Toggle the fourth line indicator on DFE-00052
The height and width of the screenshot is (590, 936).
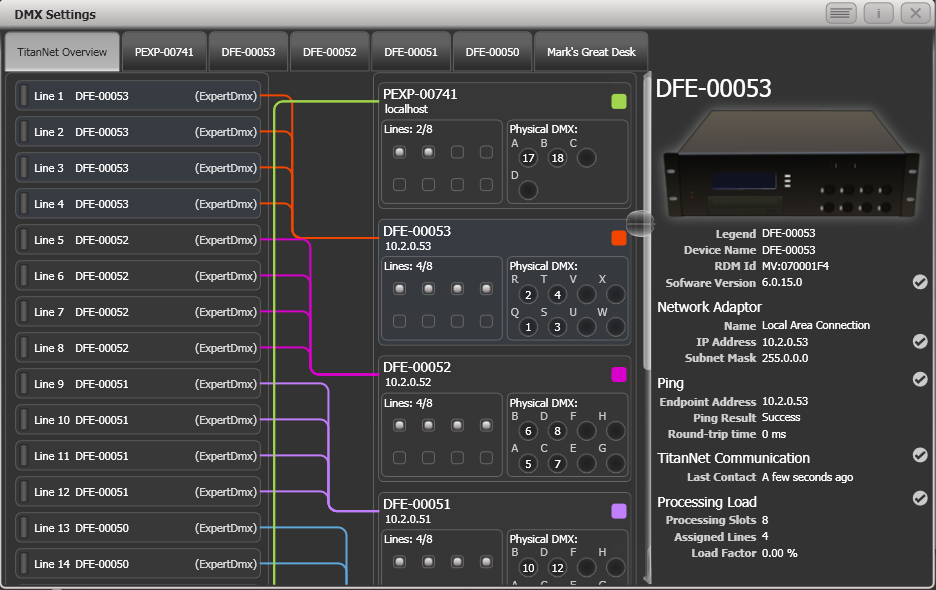pyautogui.click(x=484, y=427)
